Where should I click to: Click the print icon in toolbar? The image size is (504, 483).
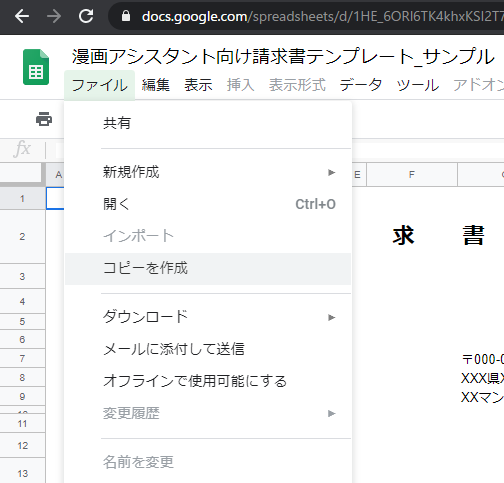(x=44, y=119)
